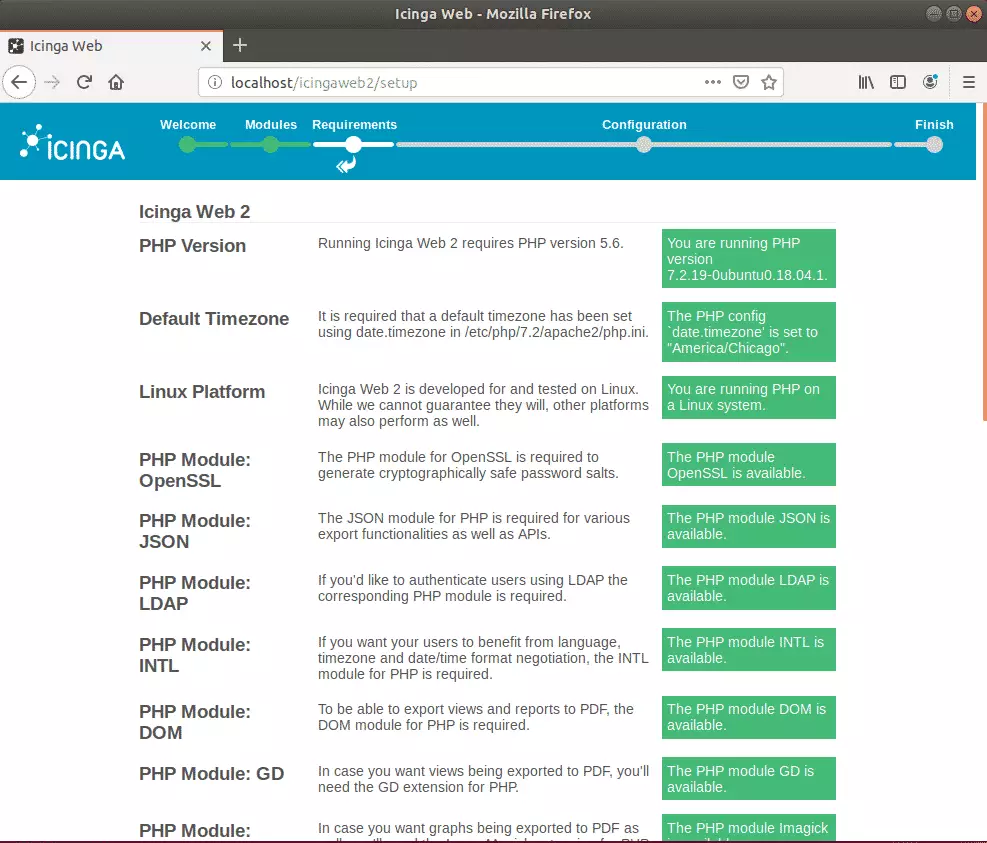987x843 pixels.
Task: Click the PHP Version label
Action: 193,246
